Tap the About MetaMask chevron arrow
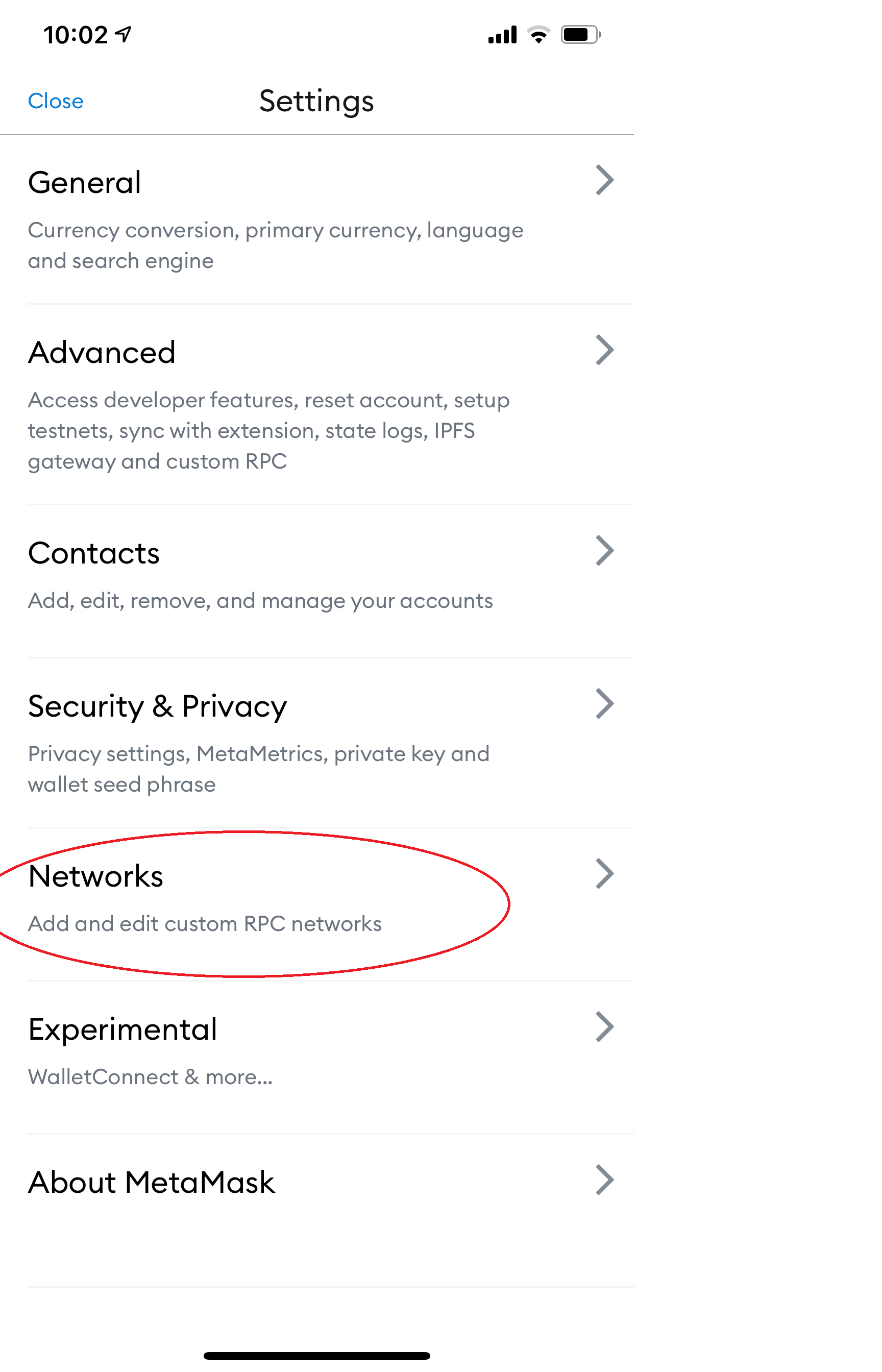The width and height of the screenshot is (882, 1372). (604, 1180)
